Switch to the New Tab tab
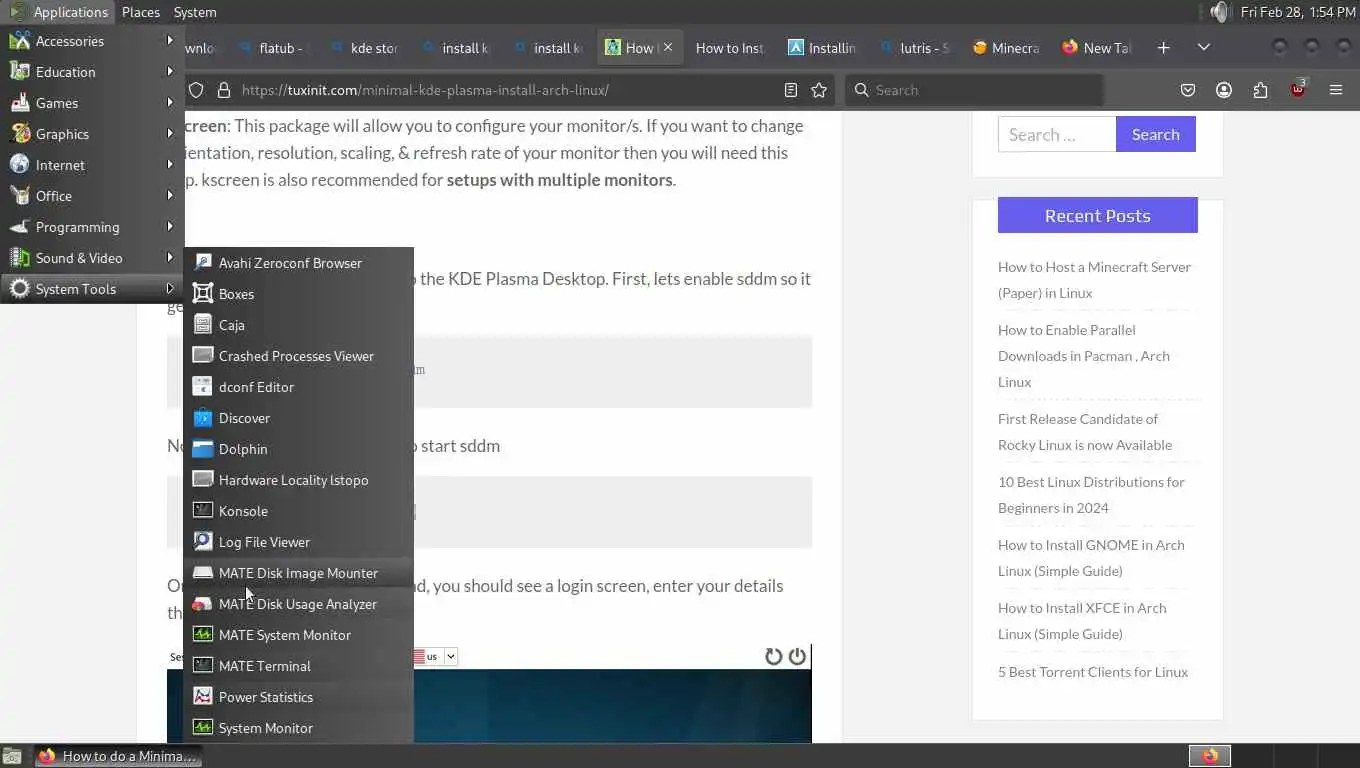This screenshot has width=1360, height=768. tap(1098, 48)
